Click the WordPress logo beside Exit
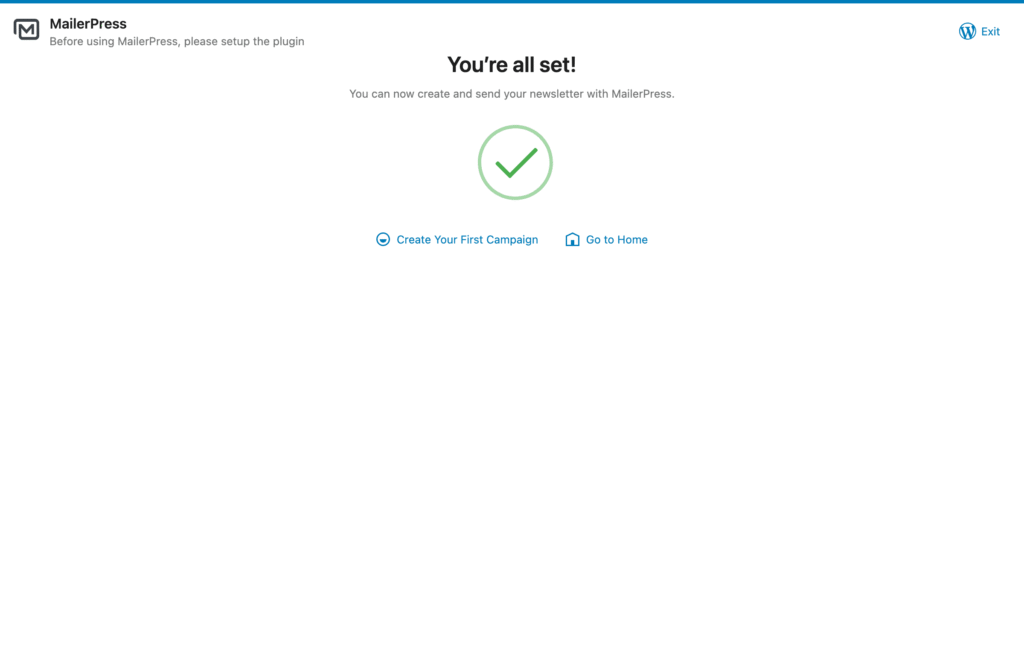 point(966,31)
